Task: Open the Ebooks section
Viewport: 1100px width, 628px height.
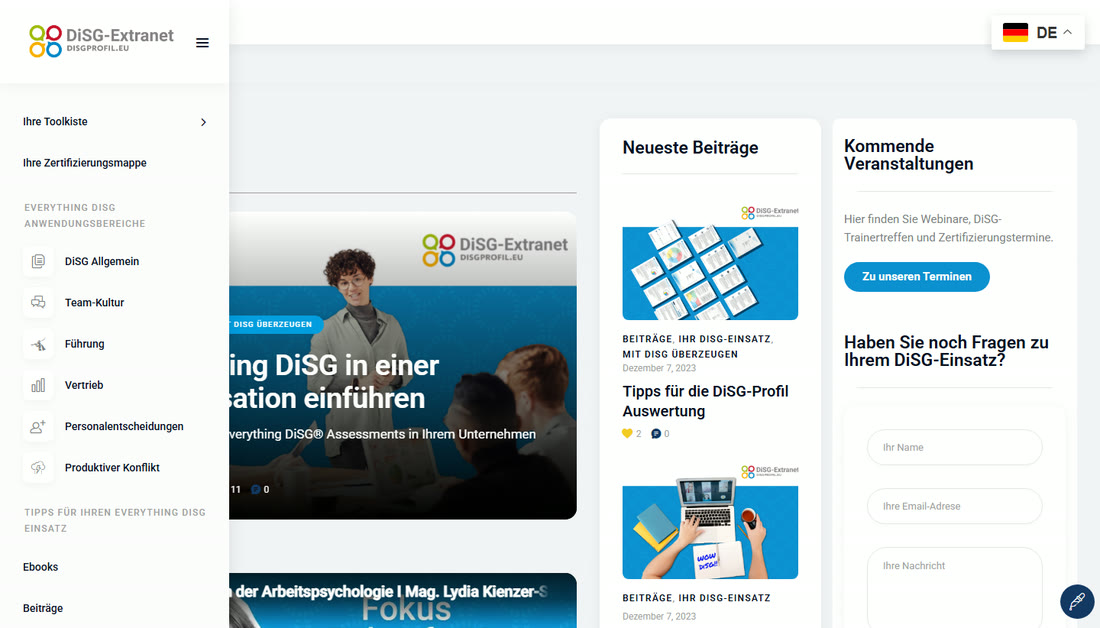Action: [41, 567]
